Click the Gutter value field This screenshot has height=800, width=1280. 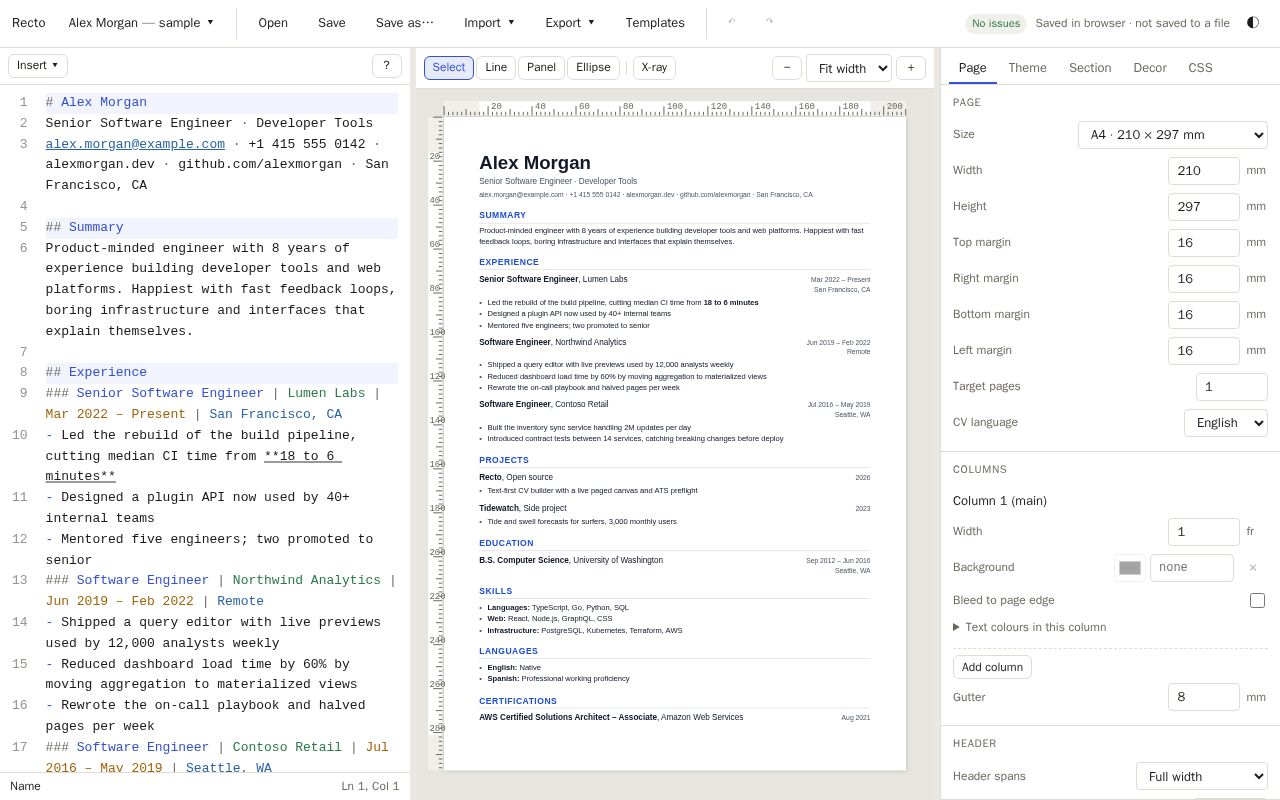(x=1204, y=697)
